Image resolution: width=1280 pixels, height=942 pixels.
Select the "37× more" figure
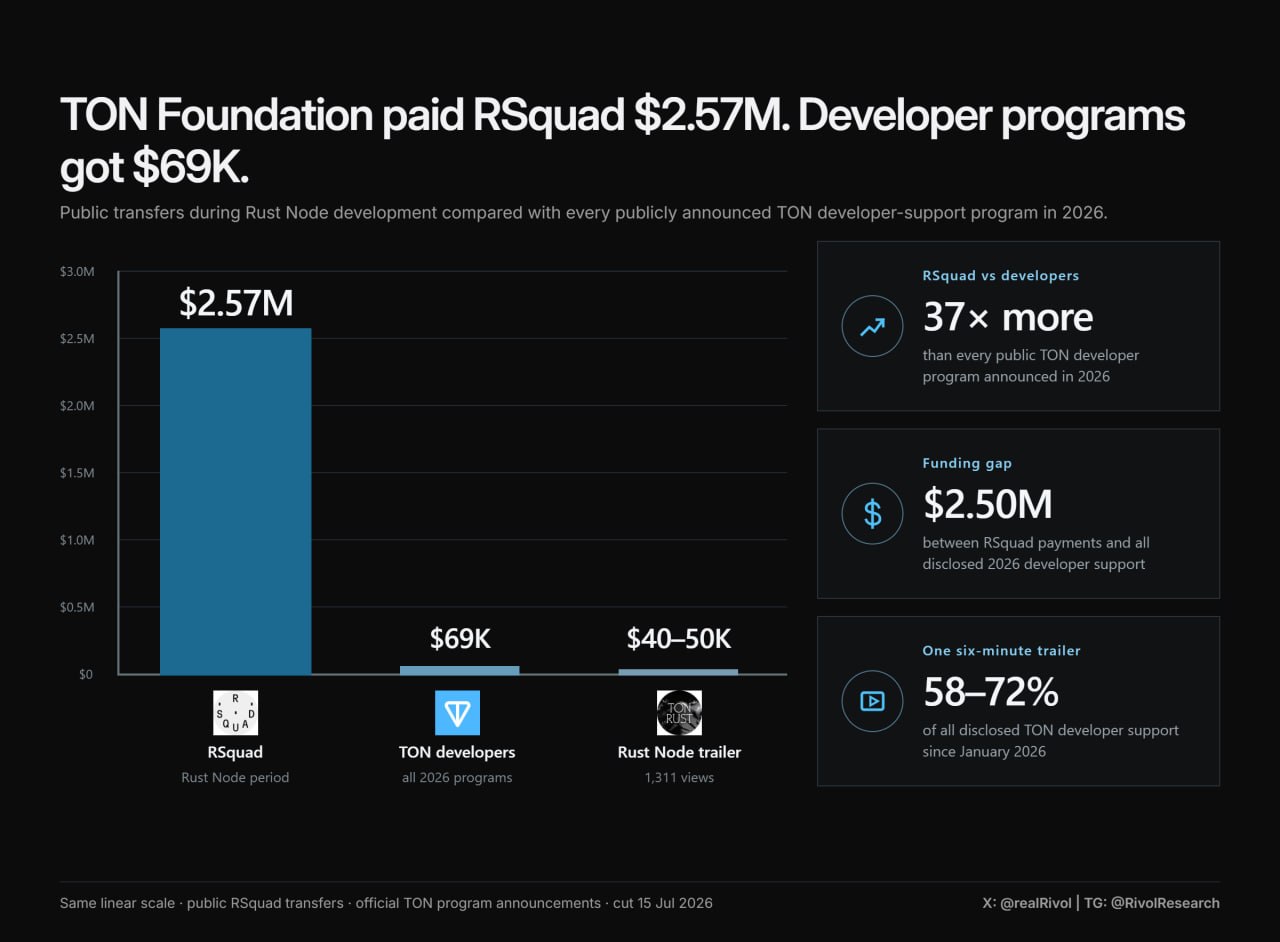(x=1008, y=318)
